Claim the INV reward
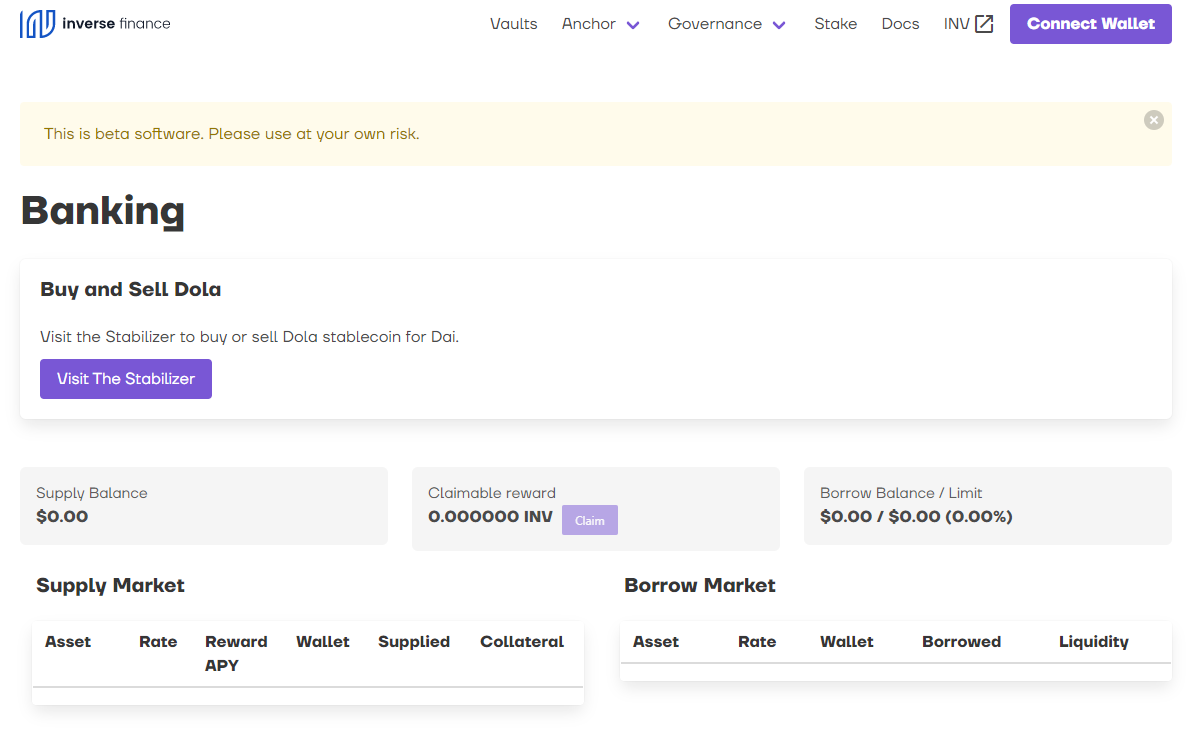 (589, 520)
